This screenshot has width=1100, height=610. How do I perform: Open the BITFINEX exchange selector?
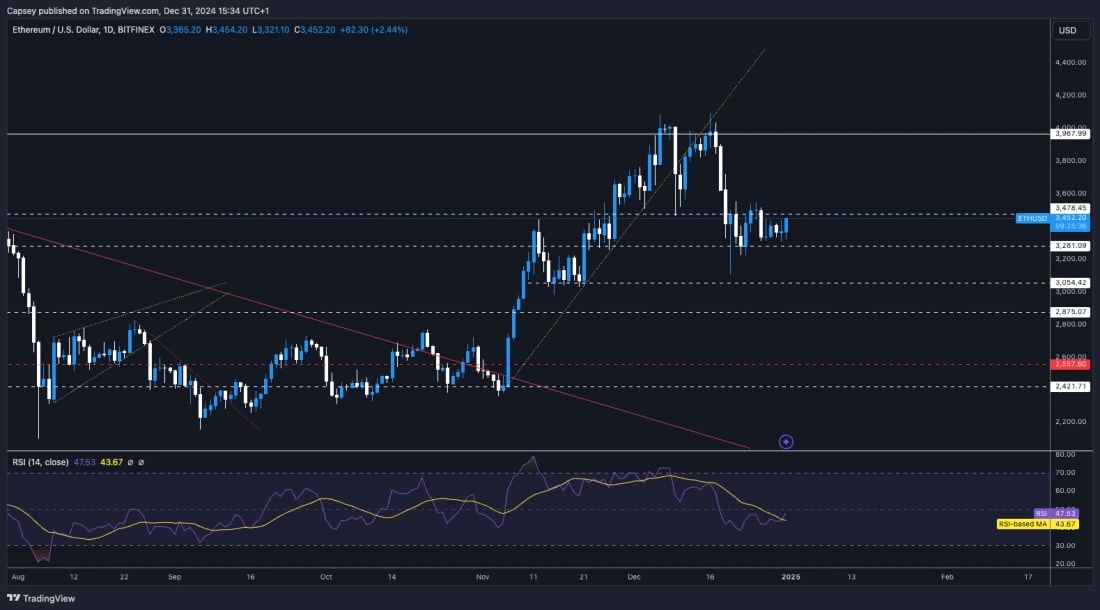(x=135, y=30)
